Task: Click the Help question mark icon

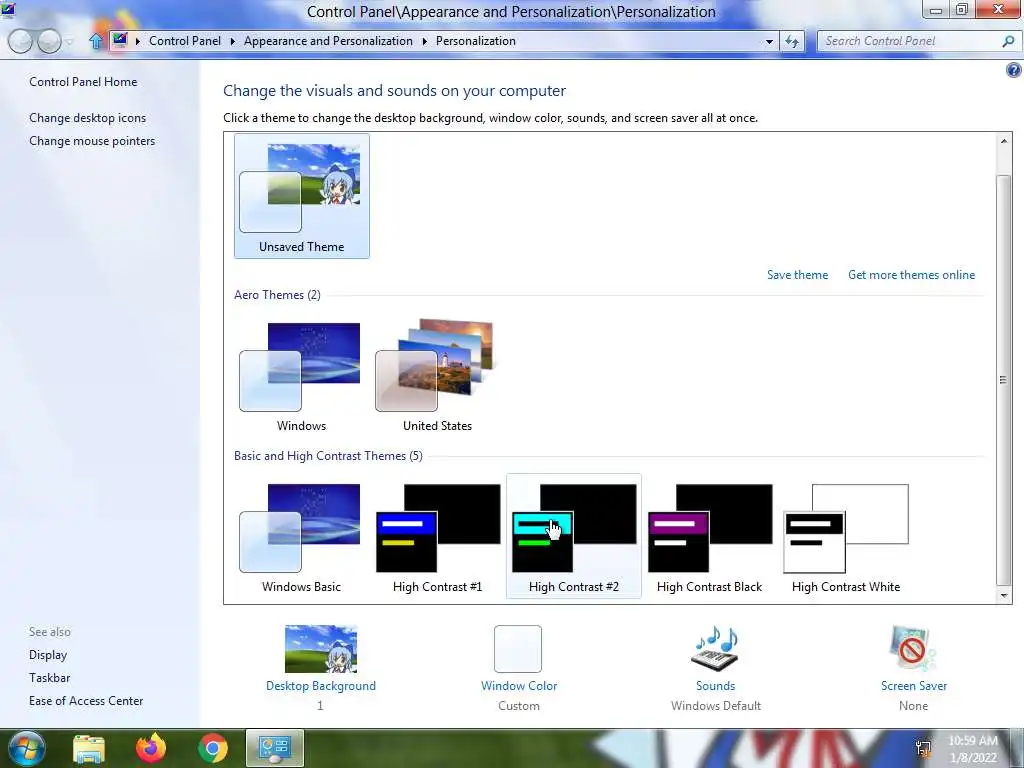Action: coord(1014,70)
